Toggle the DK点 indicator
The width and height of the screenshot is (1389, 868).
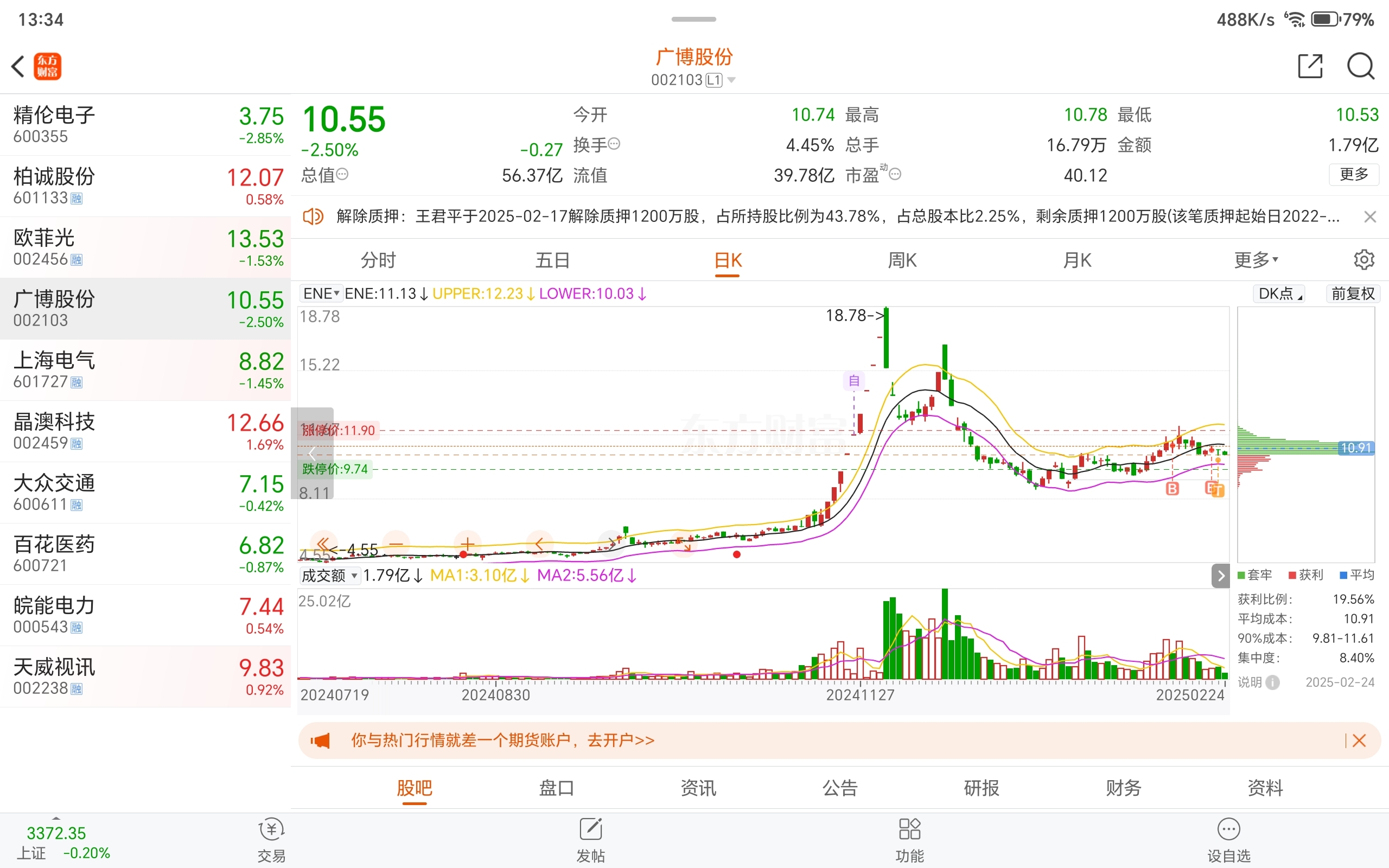(x=1279, y=294)
